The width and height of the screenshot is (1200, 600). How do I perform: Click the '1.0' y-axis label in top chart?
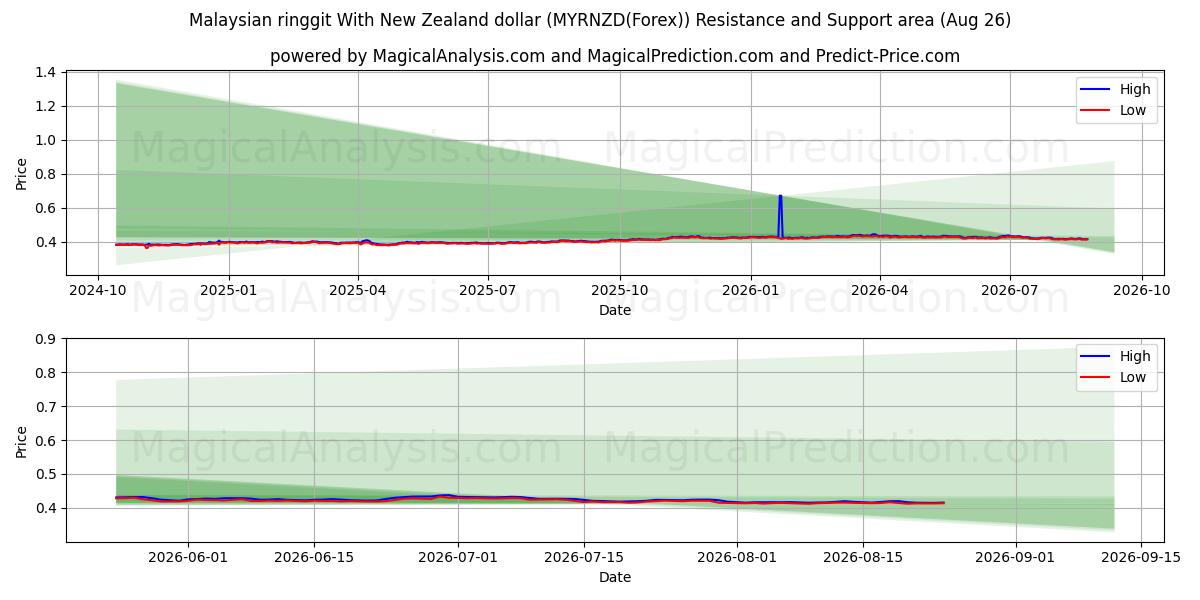point(48,140)
